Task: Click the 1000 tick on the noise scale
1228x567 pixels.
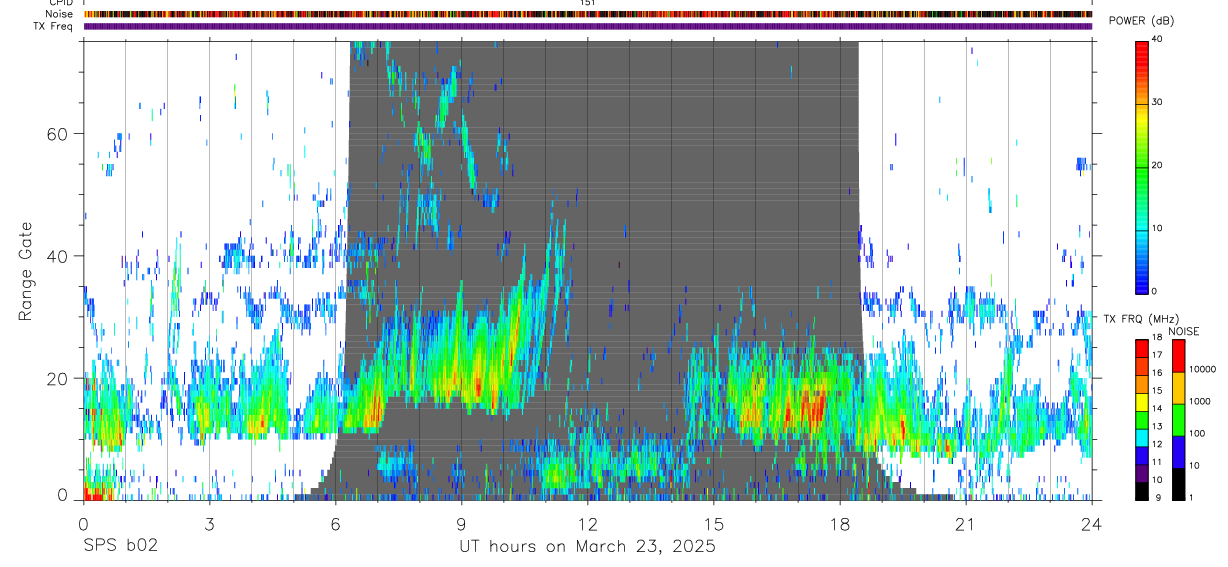Action: click(1199, 401)
